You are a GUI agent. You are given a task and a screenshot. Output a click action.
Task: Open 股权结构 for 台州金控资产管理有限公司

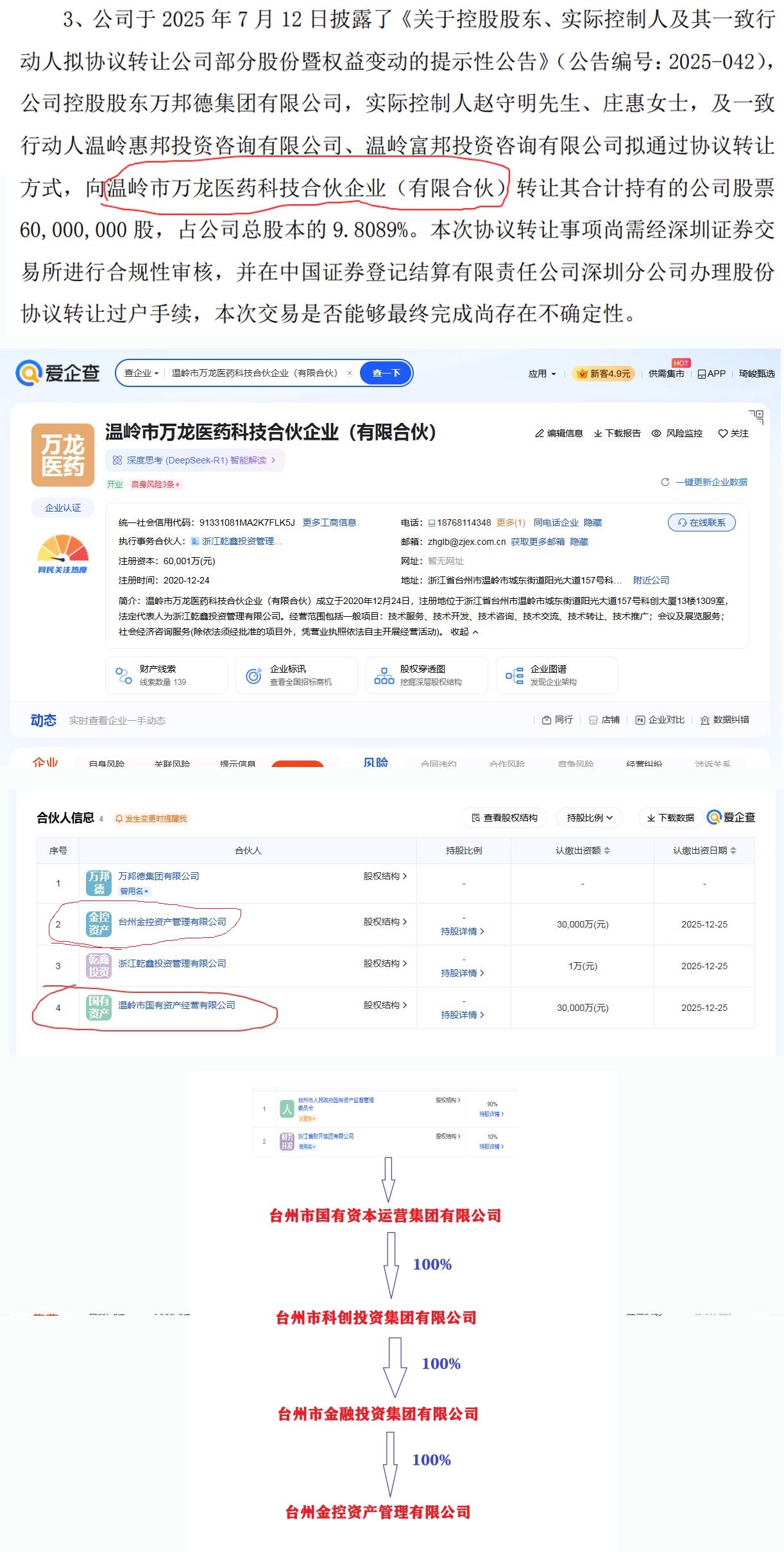(385, 922)
